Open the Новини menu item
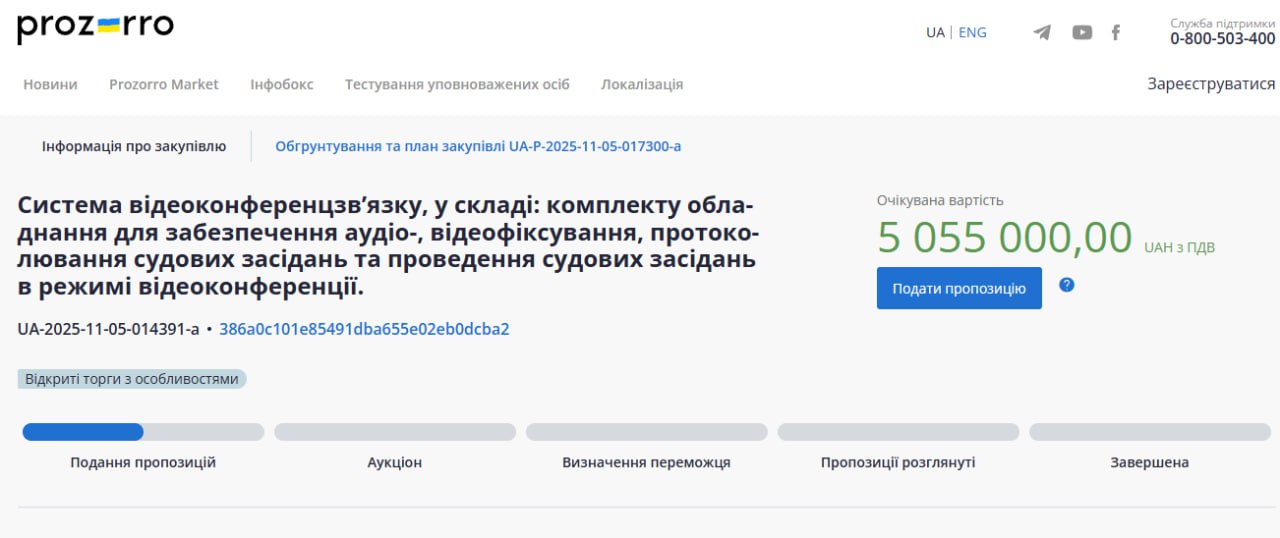Image resolution: width=1280 pixels, height=538 pixels. point(50,84)
